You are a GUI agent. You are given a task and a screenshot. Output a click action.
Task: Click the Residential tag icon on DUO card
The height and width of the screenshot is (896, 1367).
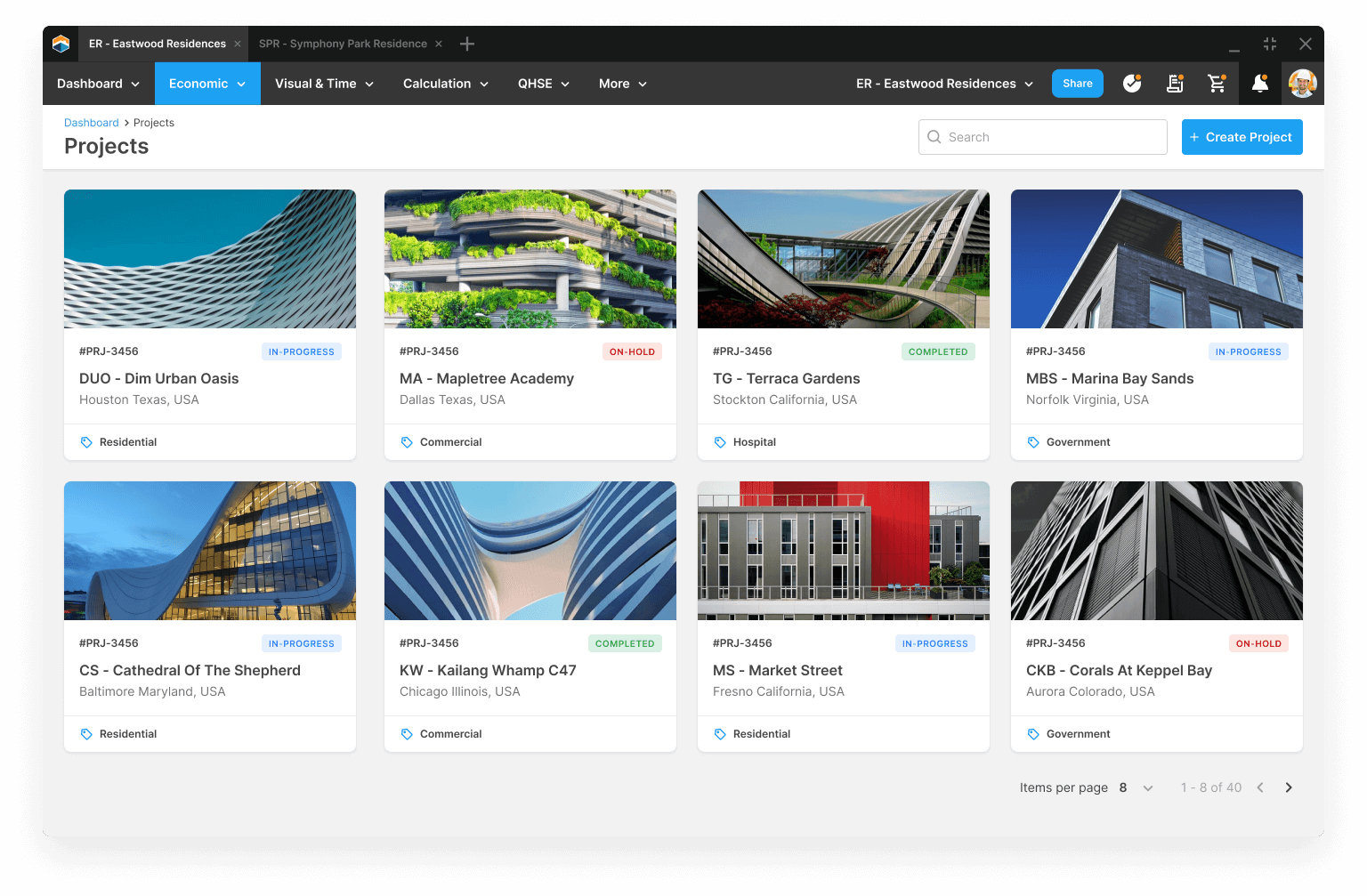tap(86, 442)
